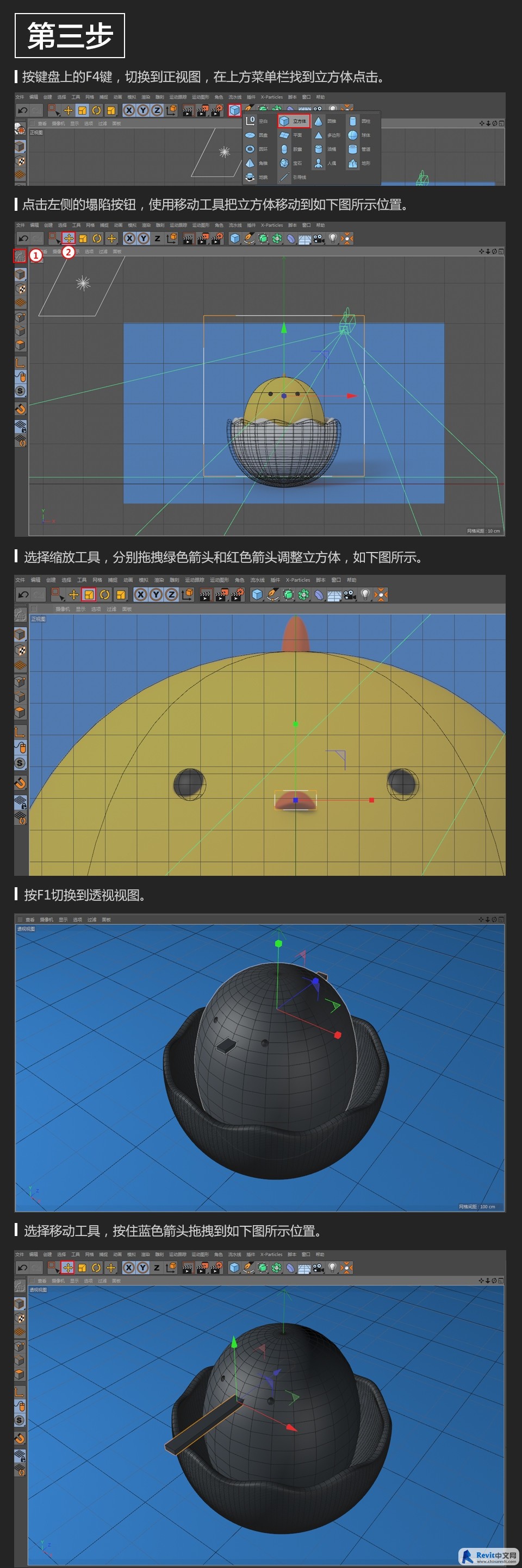Open 显示 menu in the toolbar-less perspective screenshot

click(63, 919)
